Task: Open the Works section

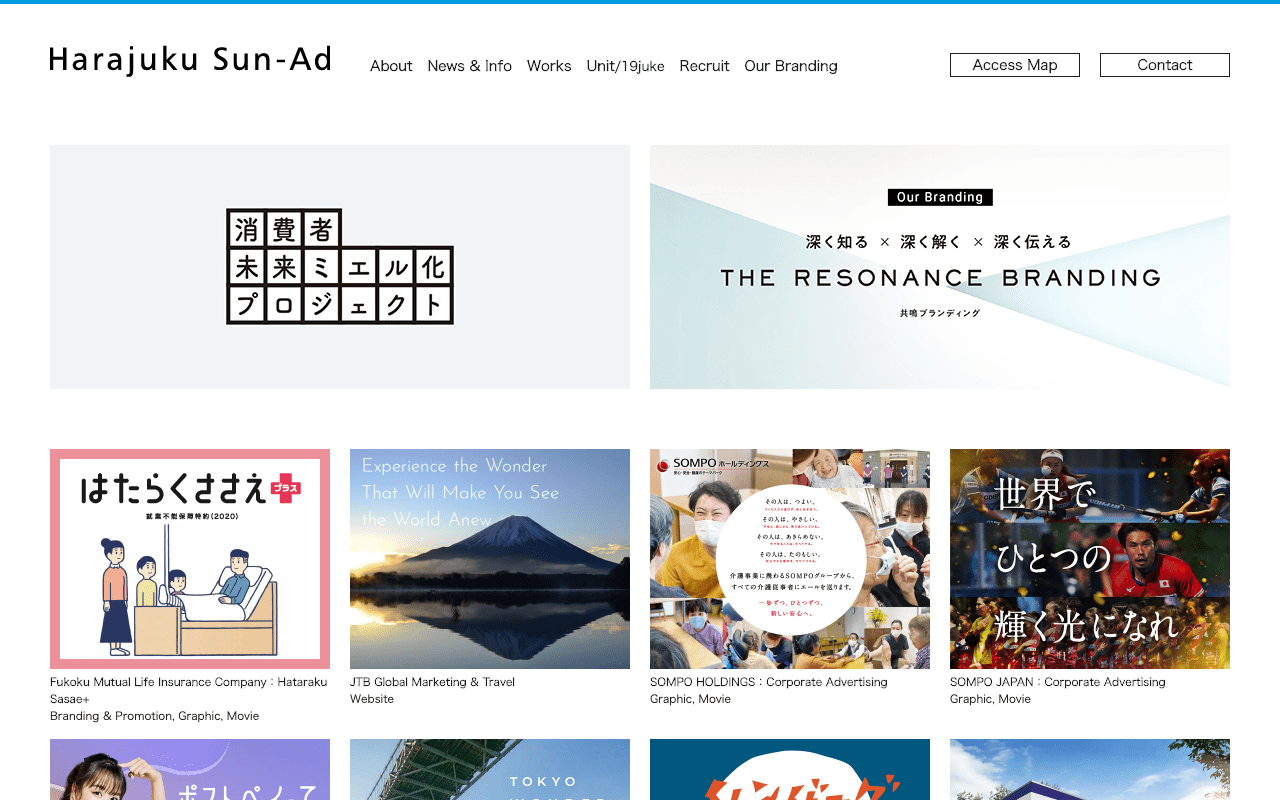Action: pos(549,66)
